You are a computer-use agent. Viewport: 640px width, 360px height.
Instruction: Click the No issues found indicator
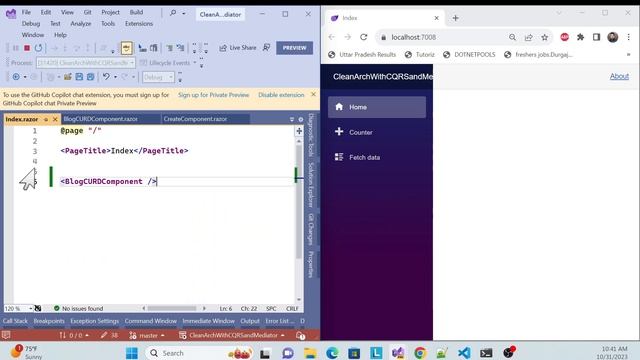point(79,309)
